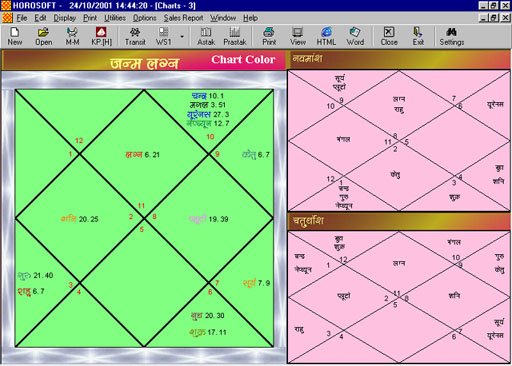Open the Settings binoculars icon
This screenshot has height=366, width=512.
(452, 36)
